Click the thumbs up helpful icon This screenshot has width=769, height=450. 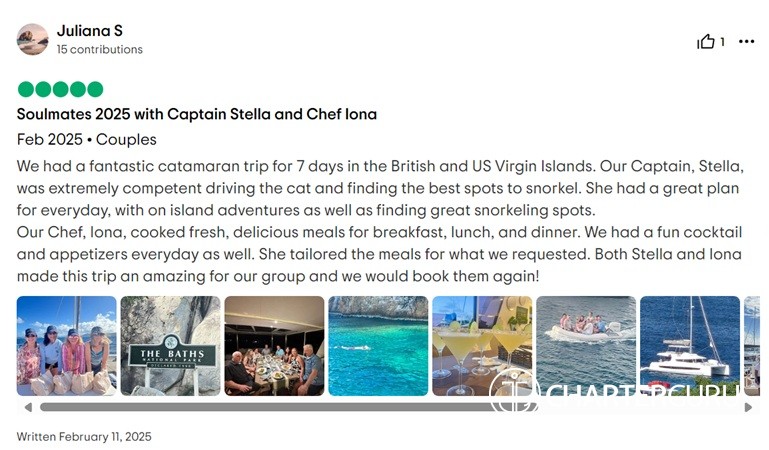tap(706, 41)
